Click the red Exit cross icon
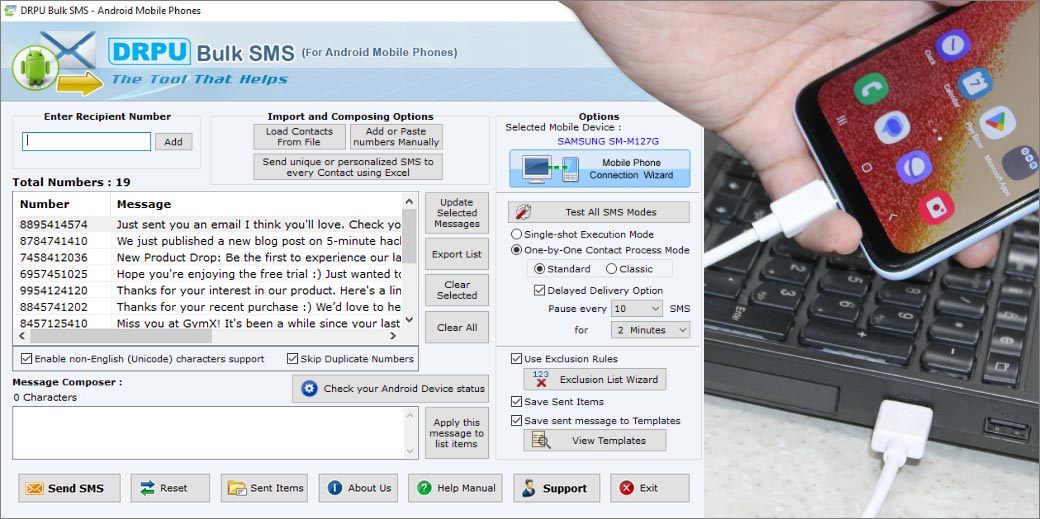The height and width of the screenshot is (519, 1040). click(626, 488)
